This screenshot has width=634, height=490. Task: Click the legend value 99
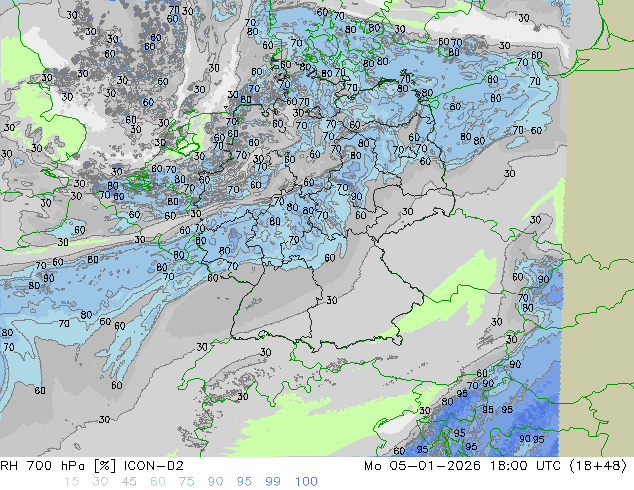[x=273, y=482]
